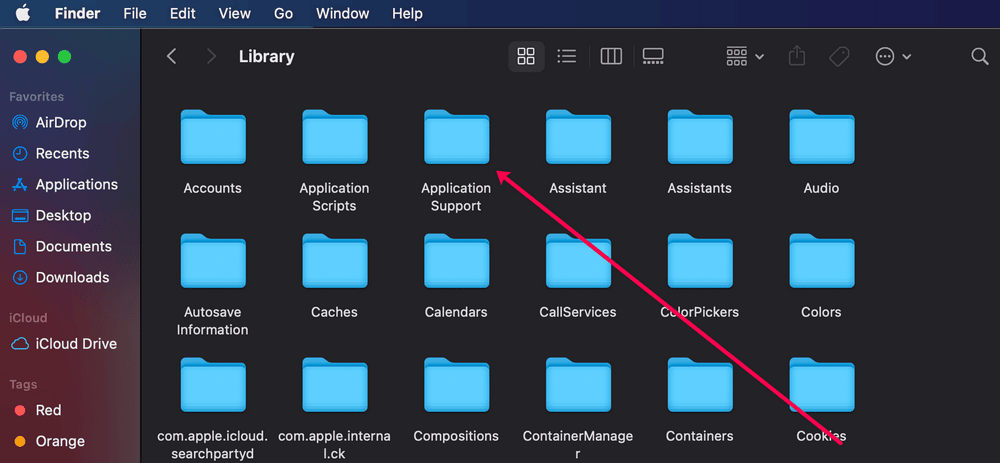Click the Search magnifier icon

click(980, 57)
